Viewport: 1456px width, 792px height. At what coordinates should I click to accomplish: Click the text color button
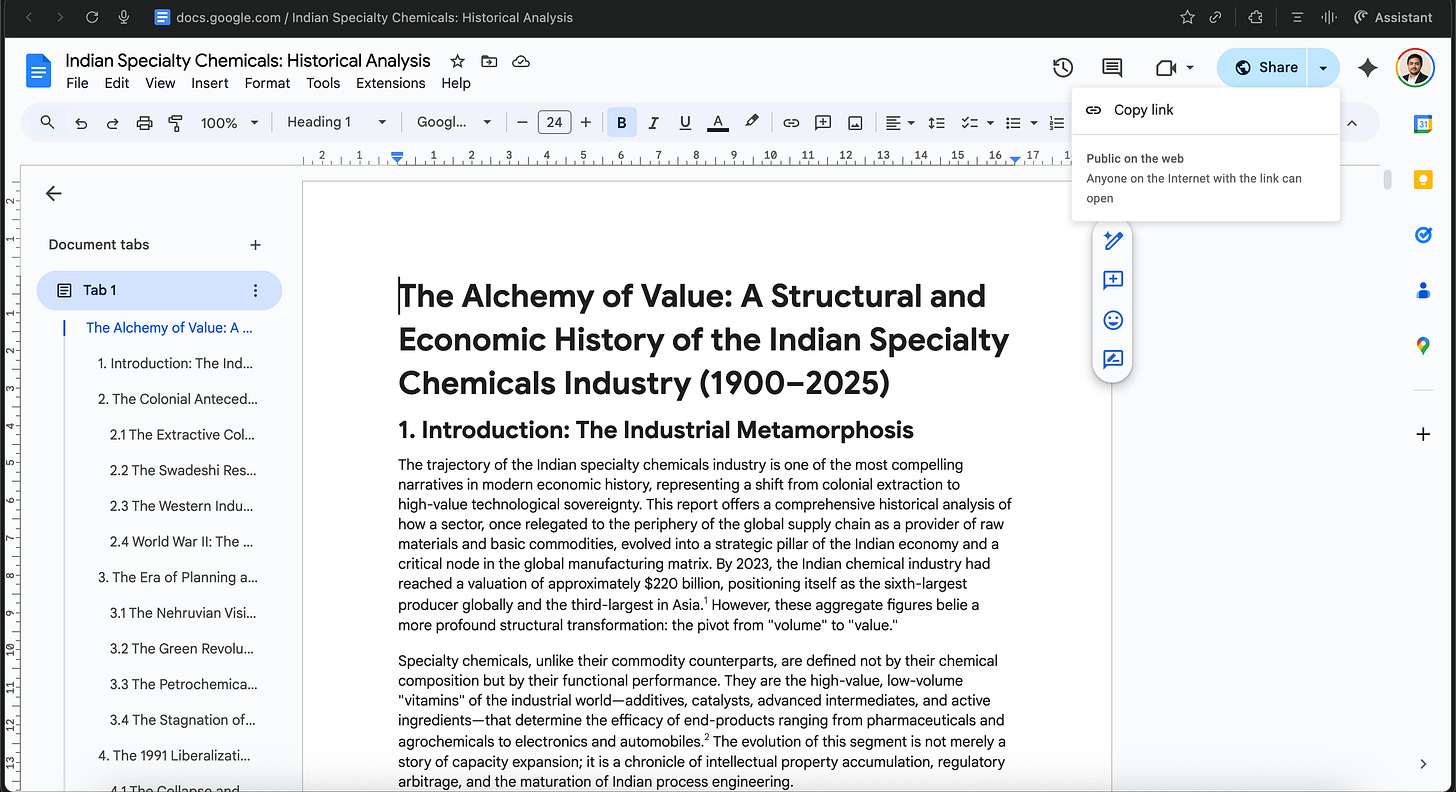click(718, 122)
